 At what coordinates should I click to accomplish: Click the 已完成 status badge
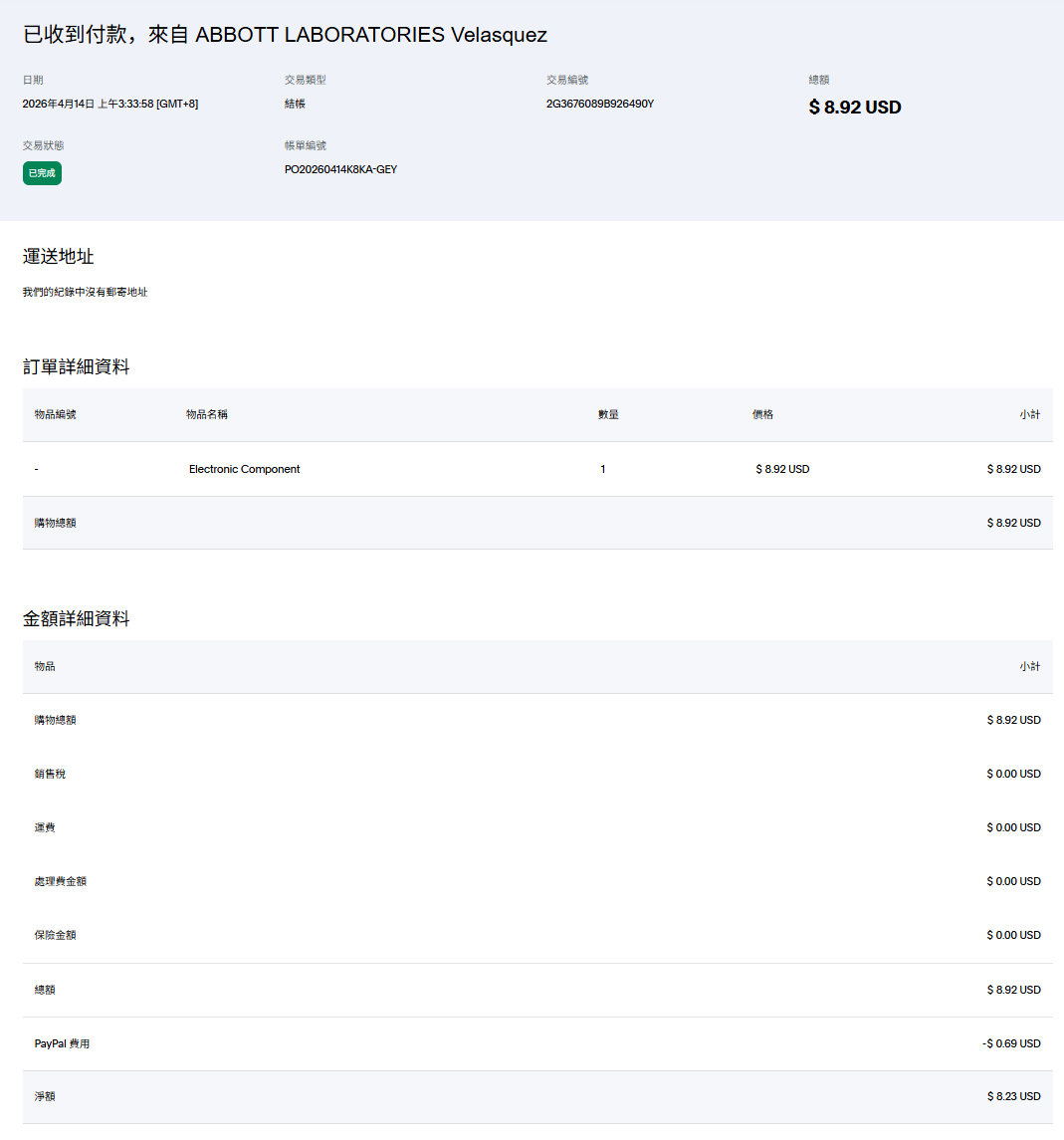point(42,173)
